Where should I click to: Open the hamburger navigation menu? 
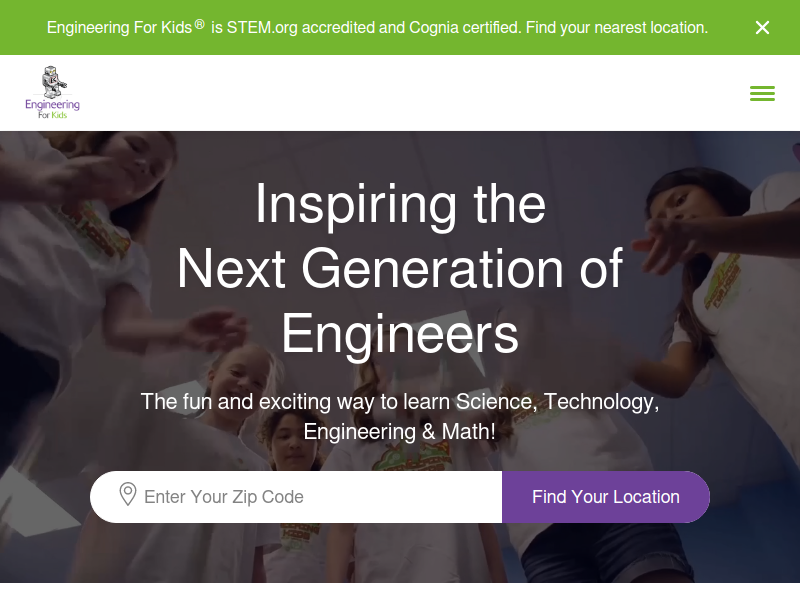tap(762, 93)
